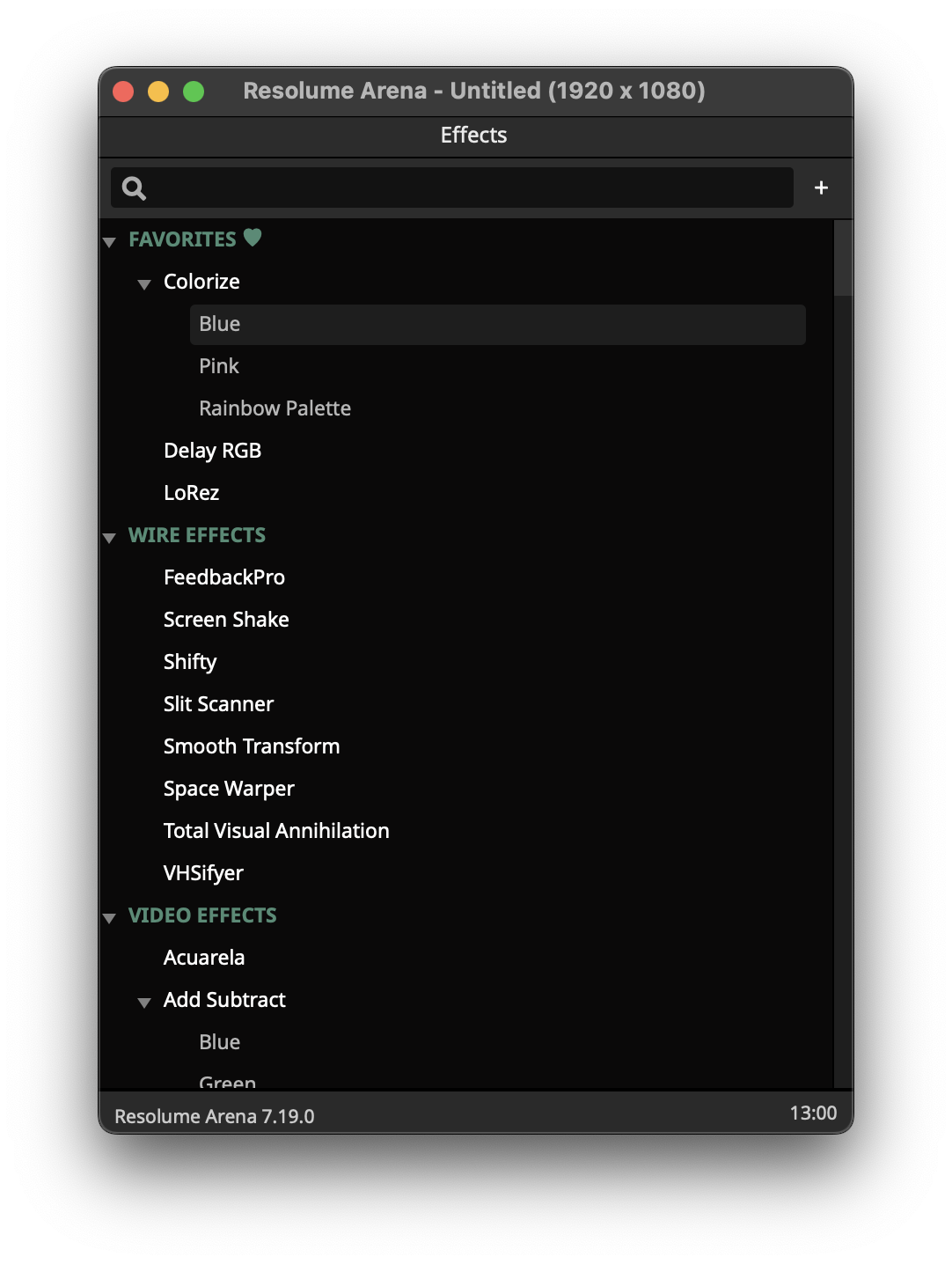Pick the LoRez effect
952x1264 pixels.
tap(191, 493)
